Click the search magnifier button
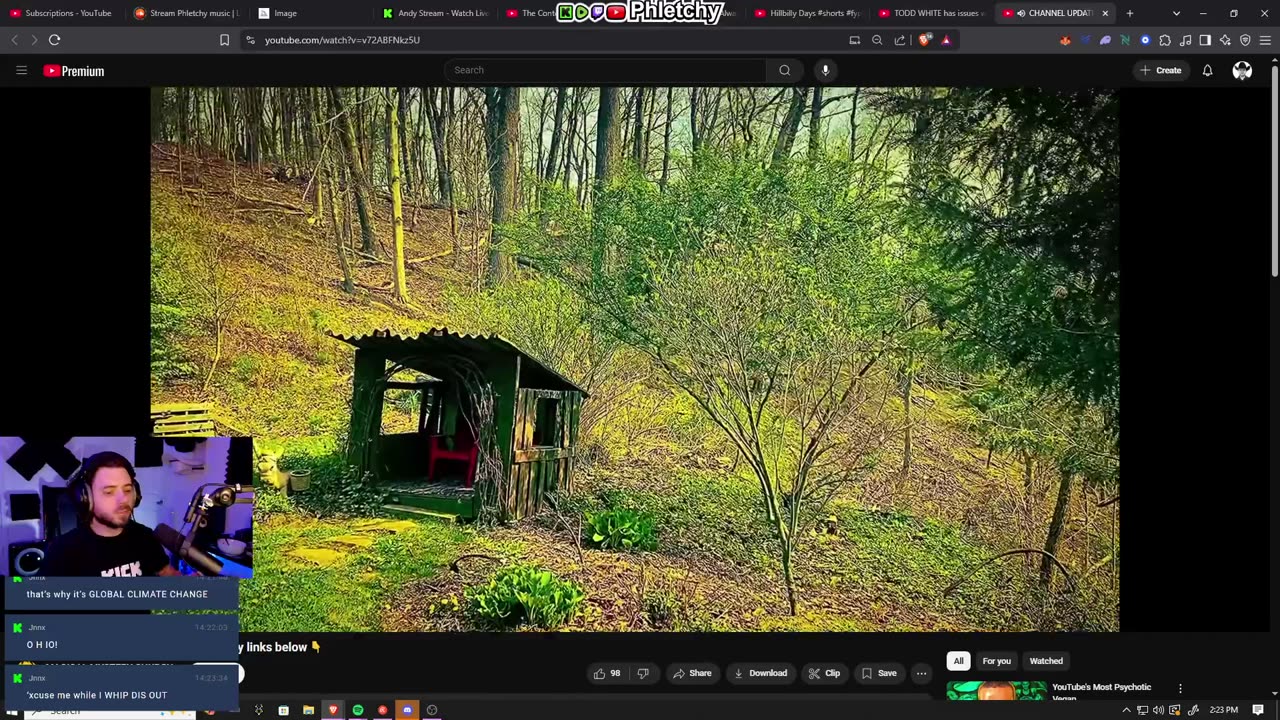This screenshot has width=1280, height=720. (x=784, y=70)
